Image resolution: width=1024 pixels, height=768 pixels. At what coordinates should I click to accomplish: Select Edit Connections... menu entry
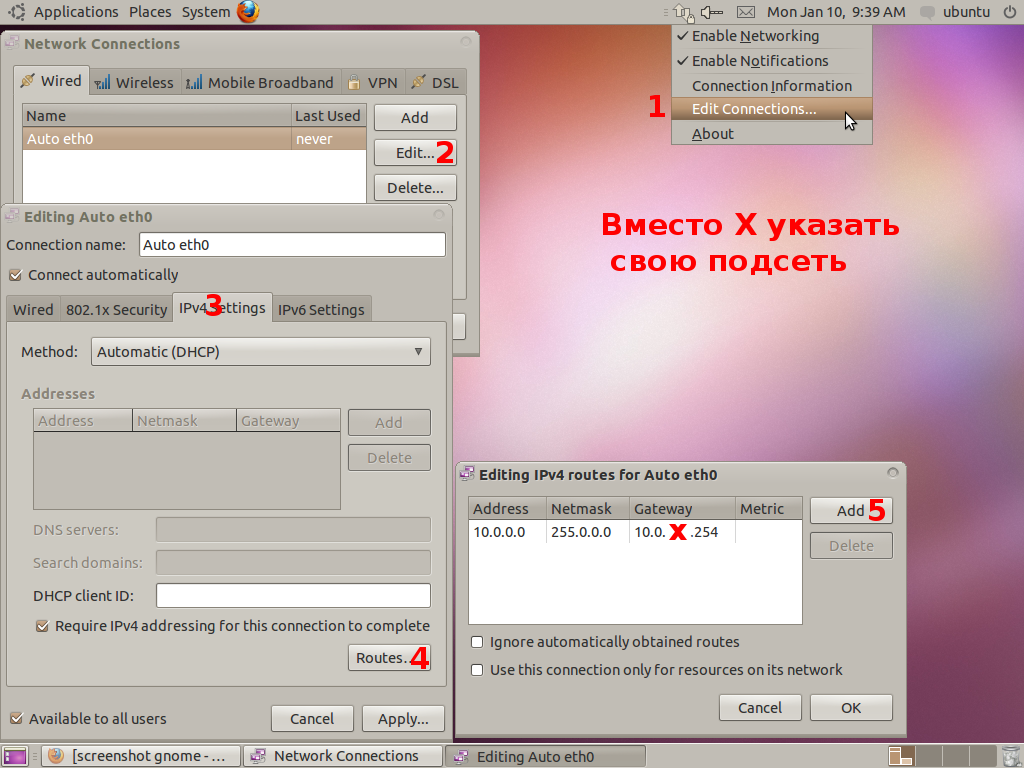(754, 109)
